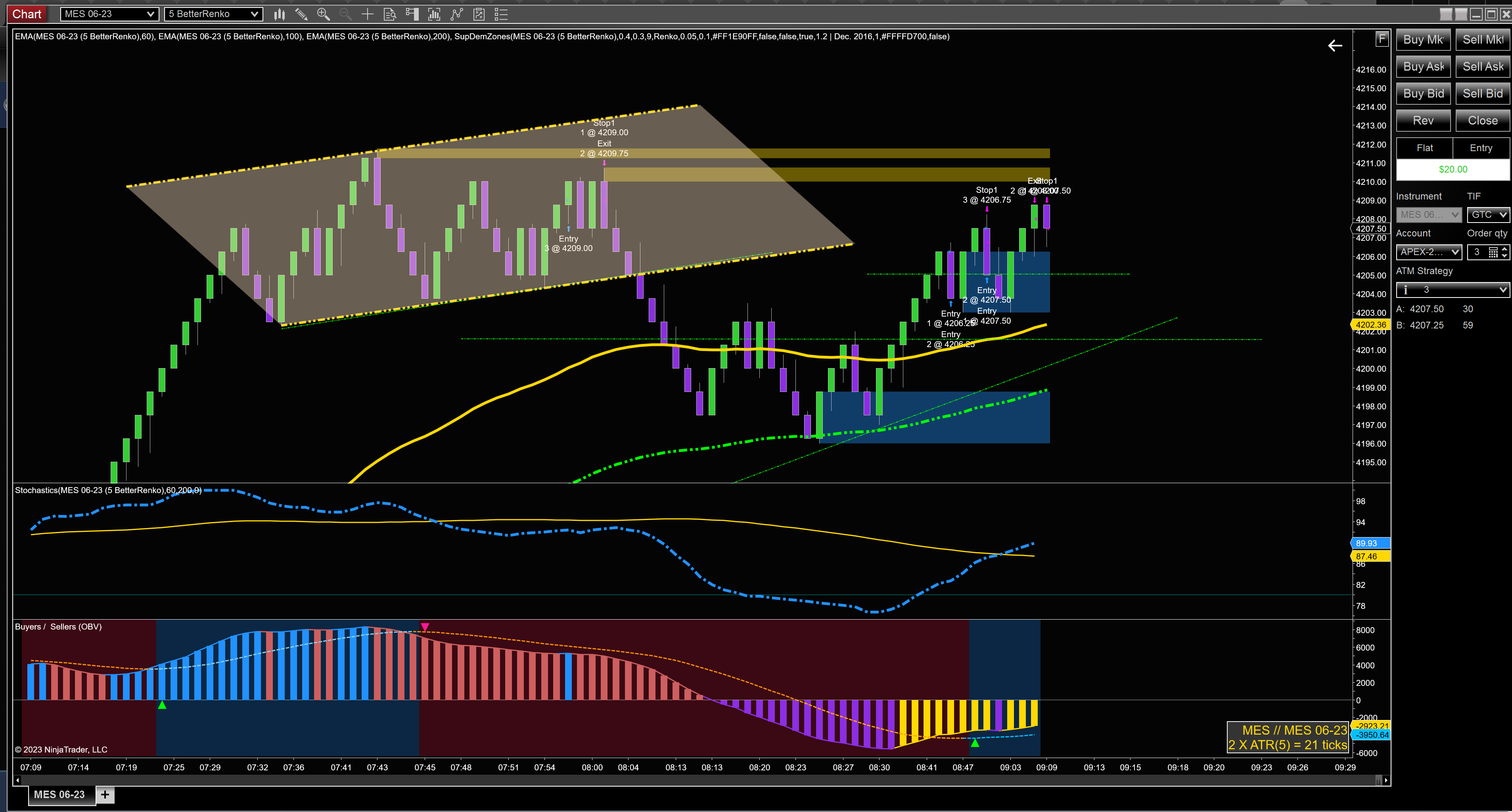Open the bar type chart style icon
Image resolution: width=1512 pixels, height=812 pixels.
pos(280,14)
